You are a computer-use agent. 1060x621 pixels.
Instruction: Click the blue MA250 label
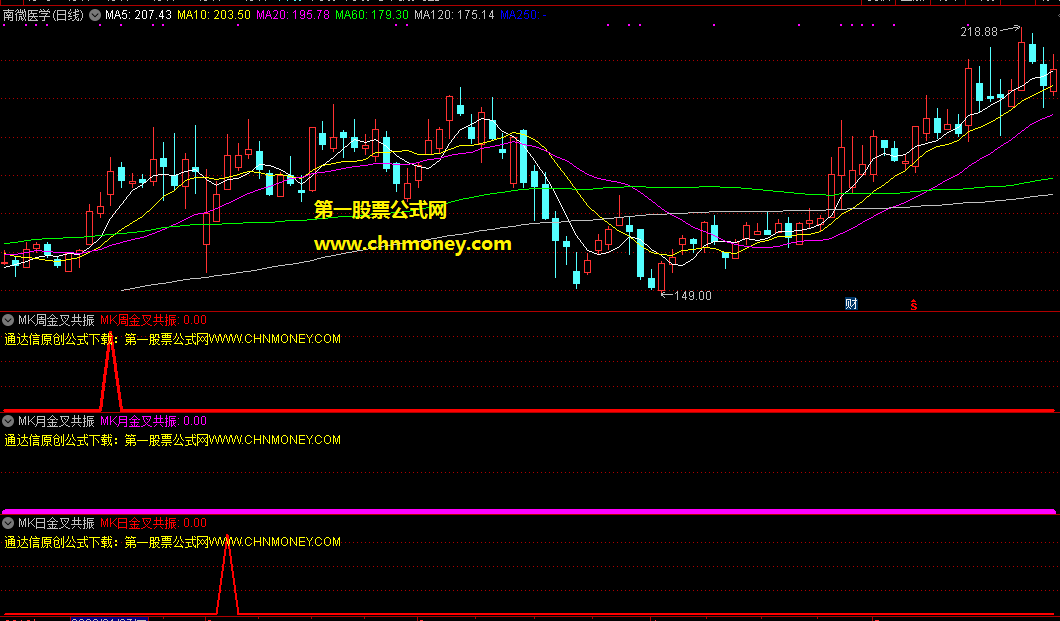(523, 15)
